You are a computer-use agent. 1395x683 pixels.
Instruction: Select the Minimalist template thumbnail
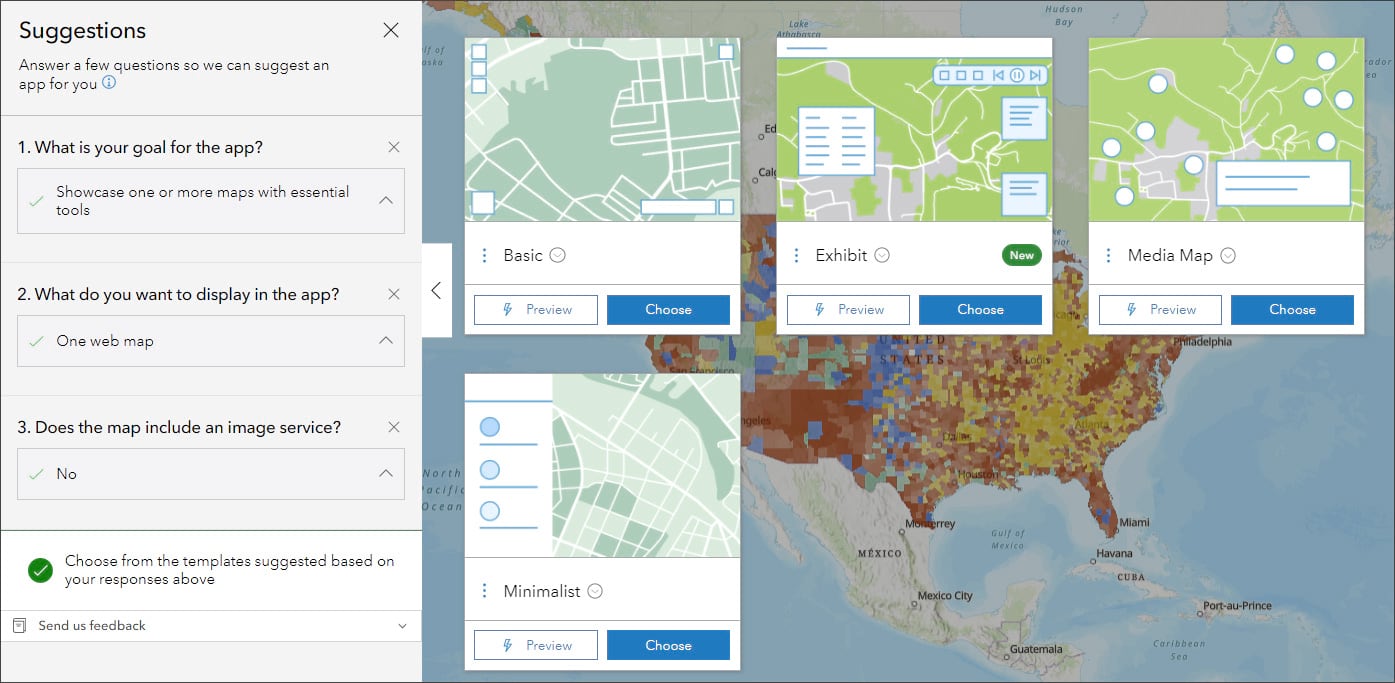click(x=602, y=465)
